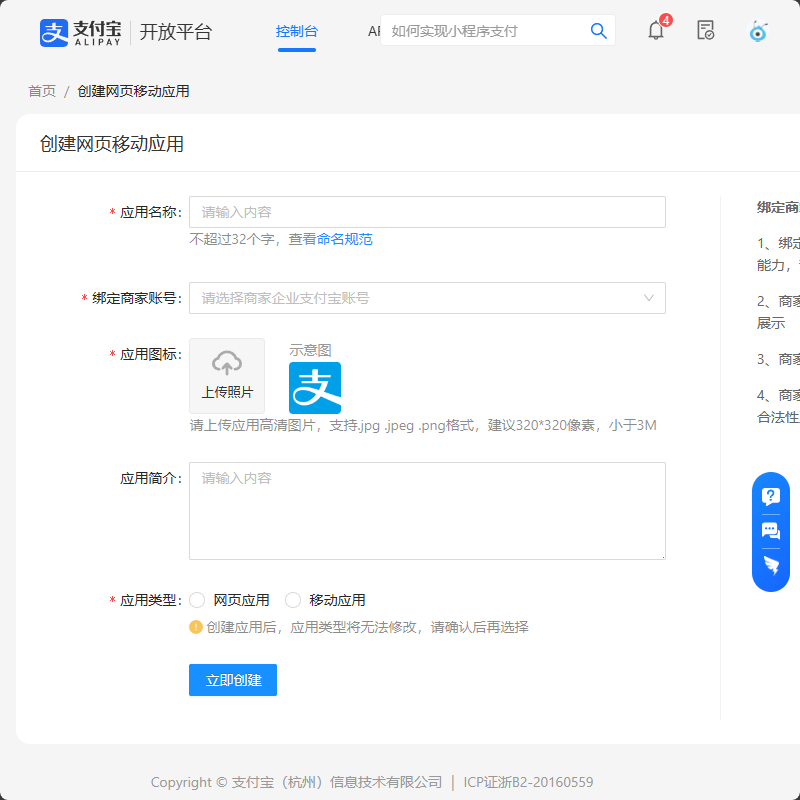Open the ant mascot user avatar
The image size is (800, 800).
(x=758, y=31)
